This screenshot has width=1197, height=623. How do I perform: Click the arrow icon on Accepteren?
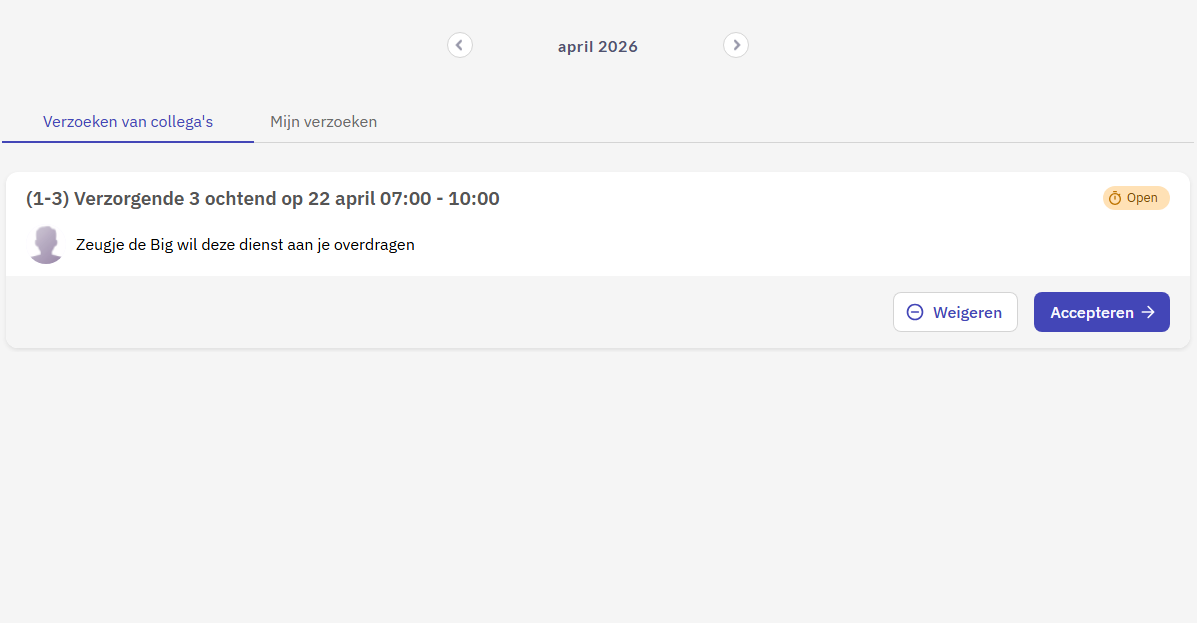click(1148, 312)
